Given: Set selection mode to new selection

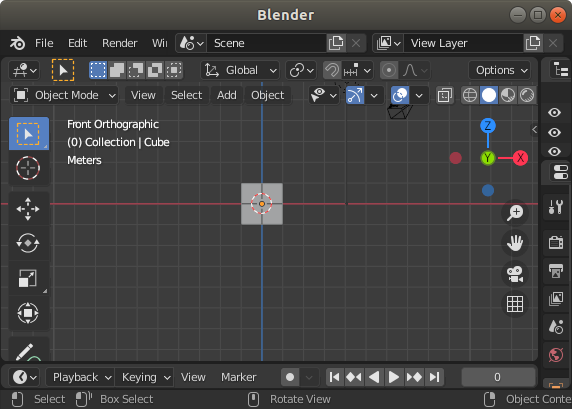Looking at the screenshot, I should 98,70.
